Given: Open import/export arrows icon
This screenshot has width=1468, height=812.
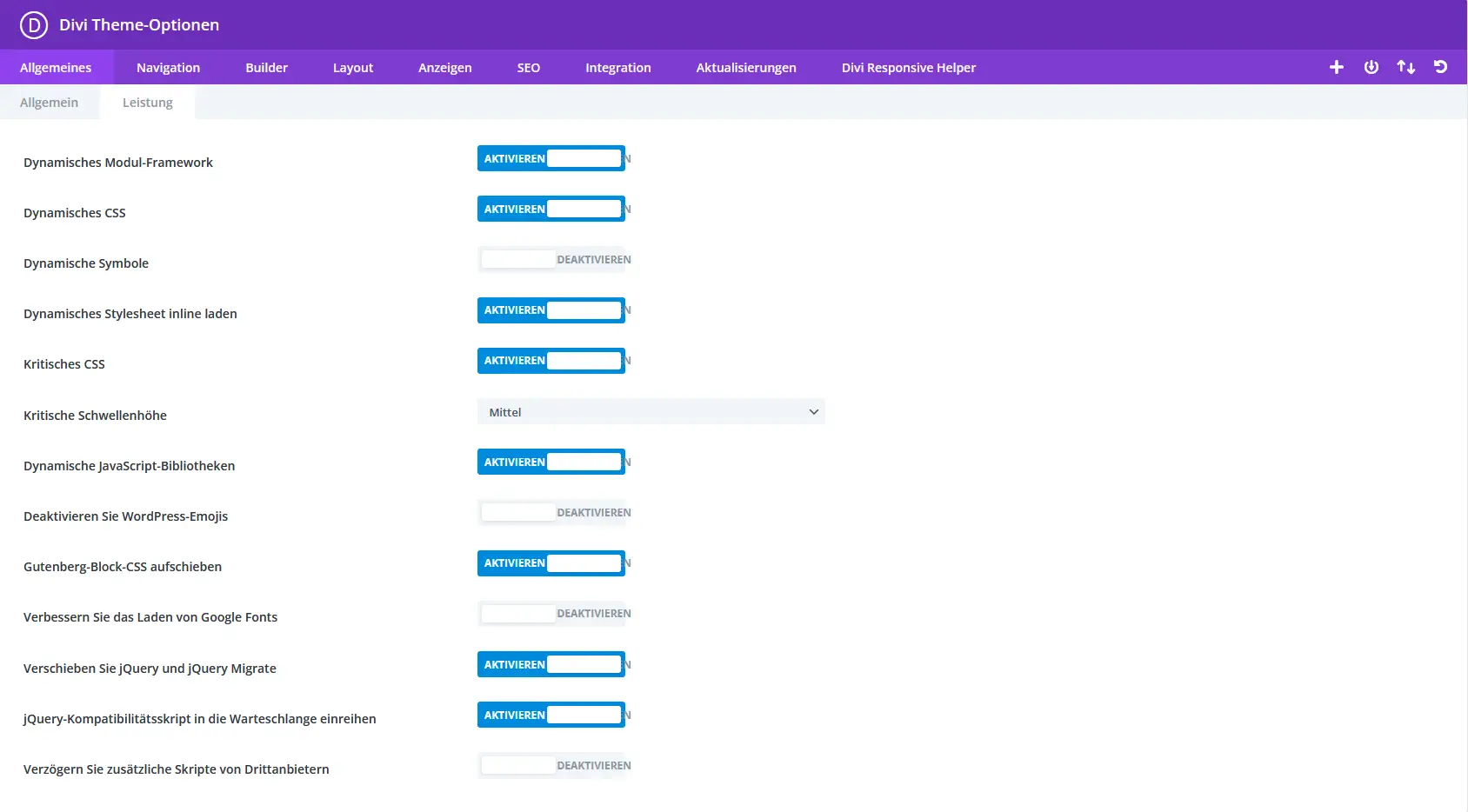Looking at the screenshot, I should [1406, 67].
